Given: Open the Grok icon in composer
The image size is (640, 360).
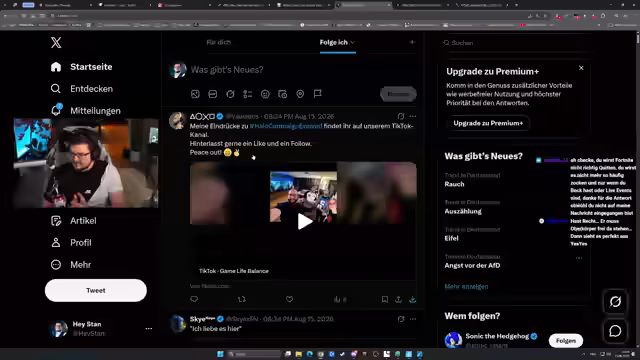Looking at the screenshot, I should click(230, 94).
